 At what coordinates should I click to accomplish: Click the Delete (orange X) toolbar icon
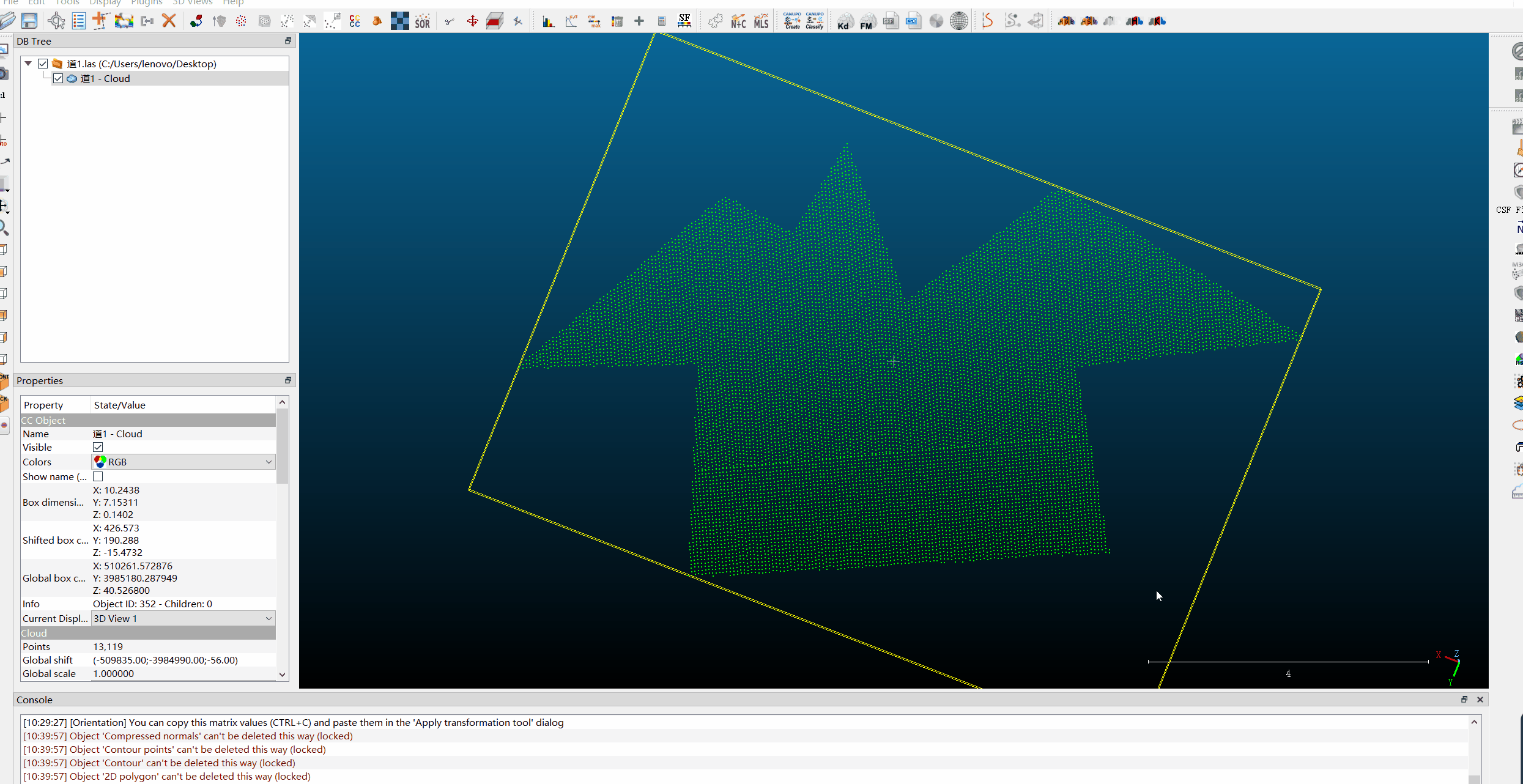169,21
